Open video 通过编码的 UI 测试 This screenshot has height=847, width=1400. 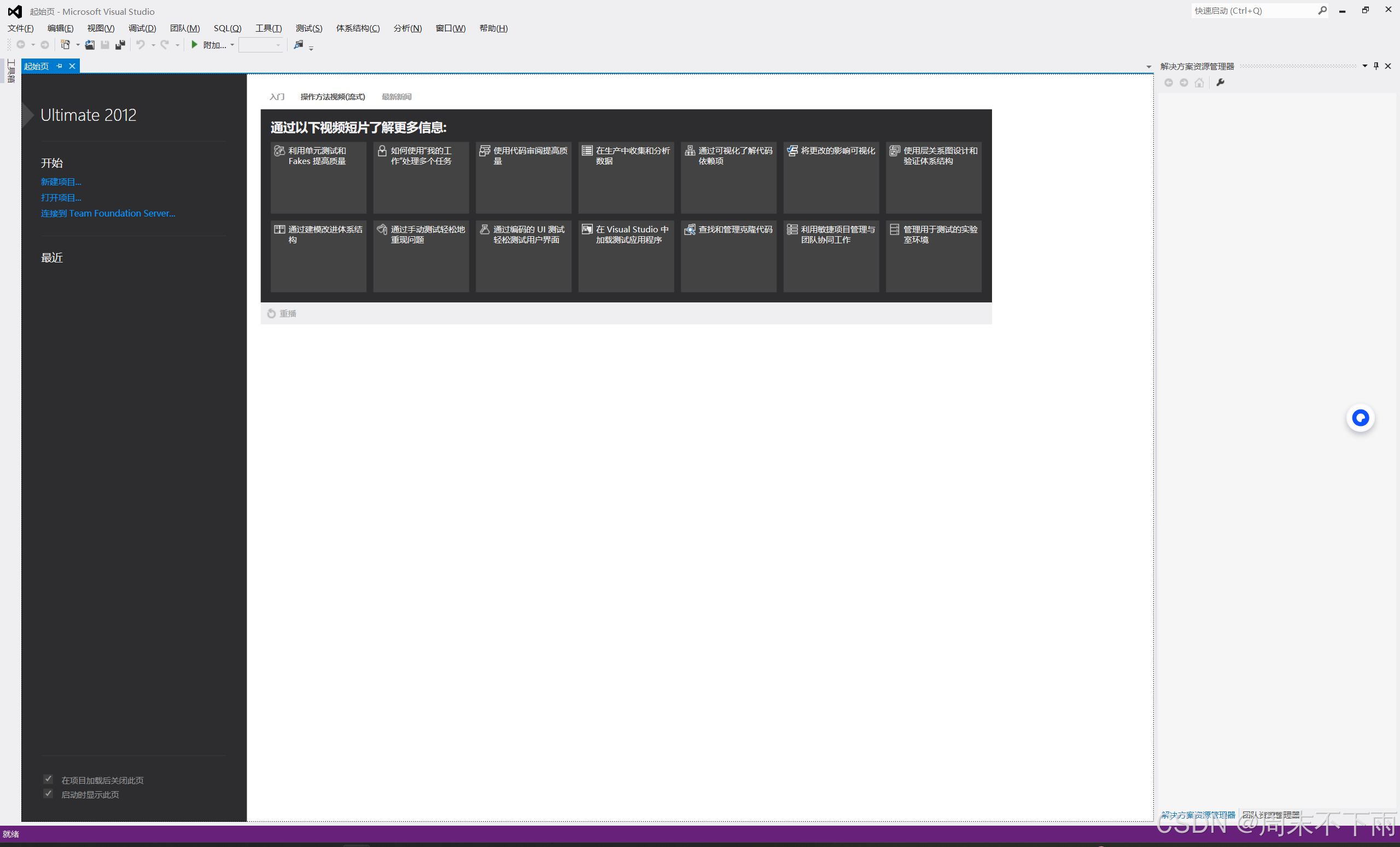tap(523, 257)
